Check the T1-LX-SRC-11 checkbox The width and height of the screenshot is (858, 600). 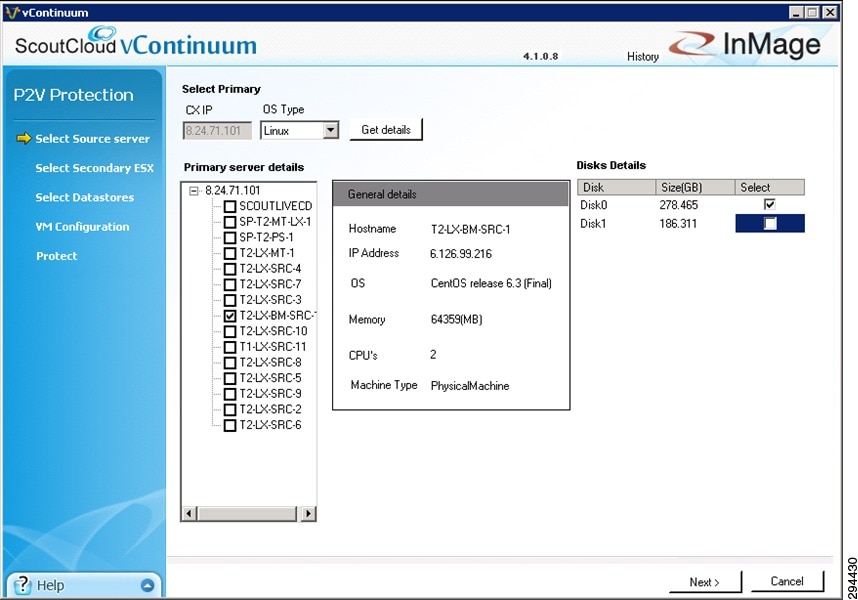click(230, 347)
